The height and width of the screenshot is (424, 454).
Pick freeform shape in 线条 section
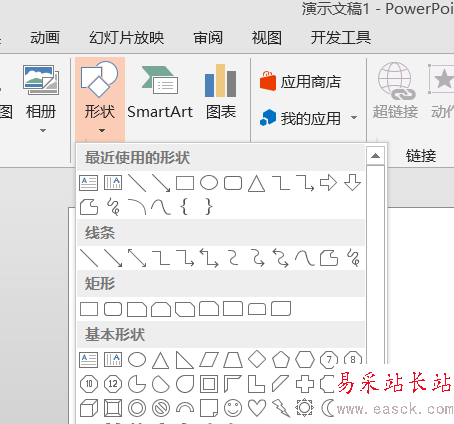(x=329, y=258)
